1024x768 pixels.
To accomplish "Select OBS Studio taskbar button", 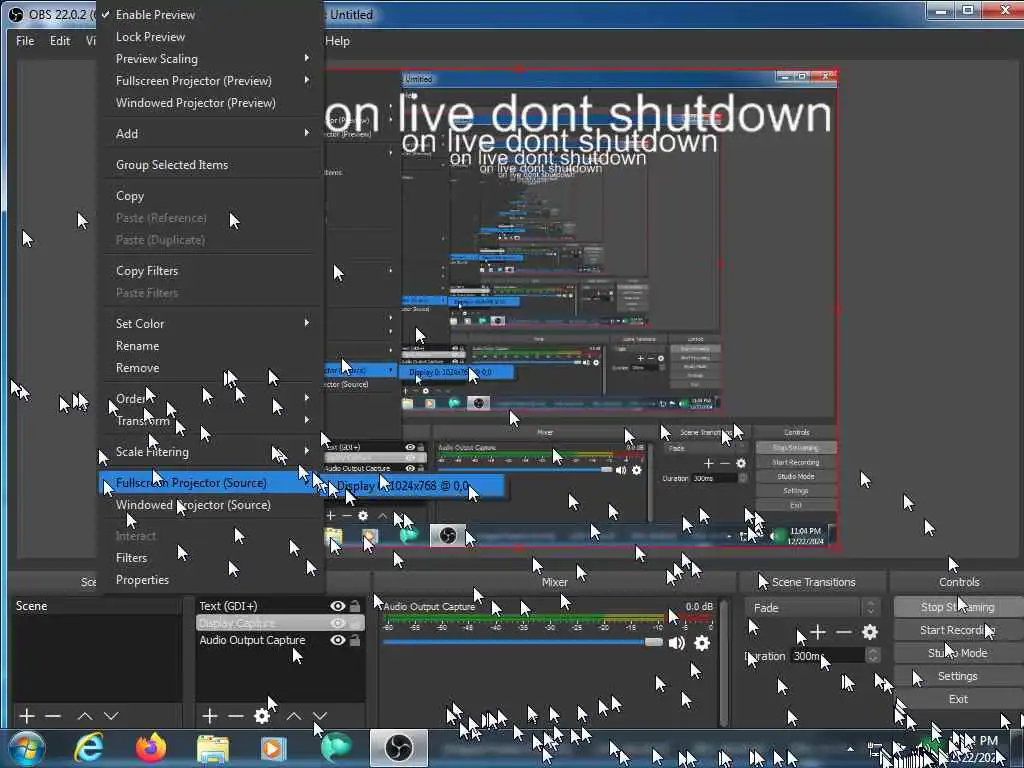I will pyautogui.click(x=398, y=748).
